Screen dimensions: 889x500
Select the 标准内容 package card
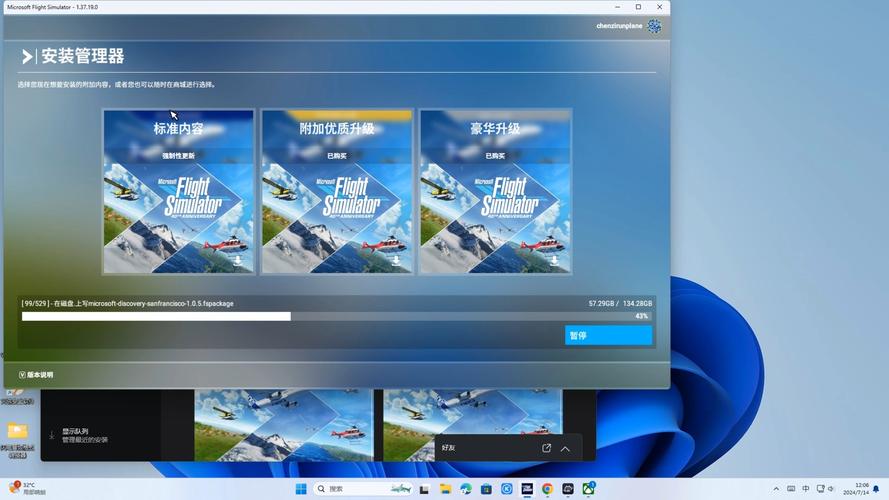[x=179, y=192]
